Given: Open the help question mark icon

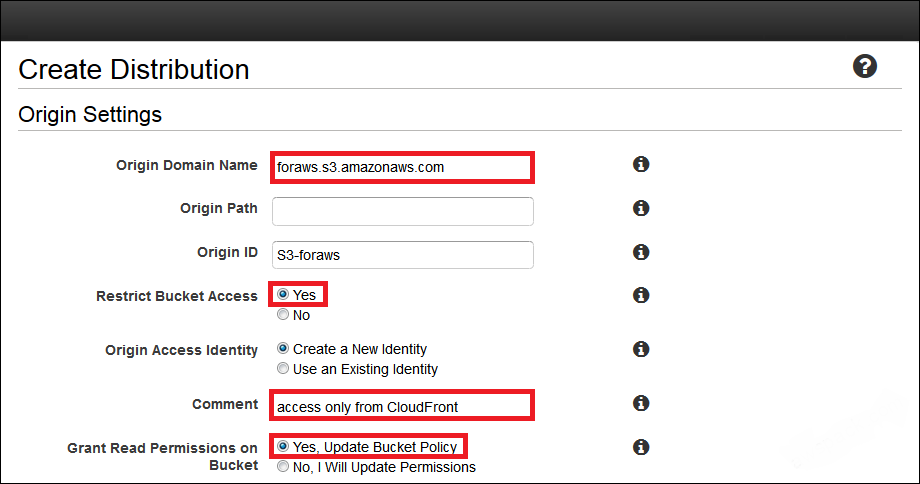Looking at the screenshot, I should pyautogui.click(x=865, y=66).
